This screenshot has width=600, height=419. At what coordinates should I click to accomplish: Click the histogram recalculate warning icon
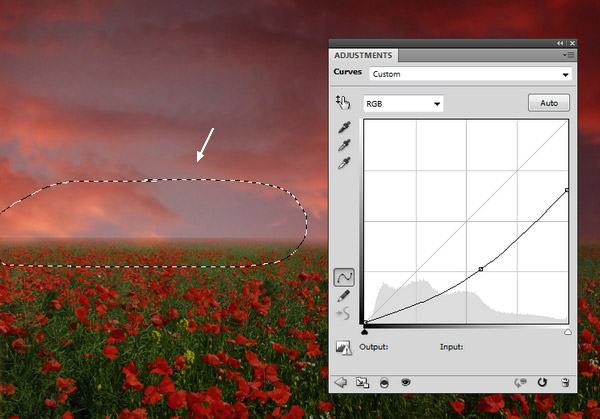point(344,348)
